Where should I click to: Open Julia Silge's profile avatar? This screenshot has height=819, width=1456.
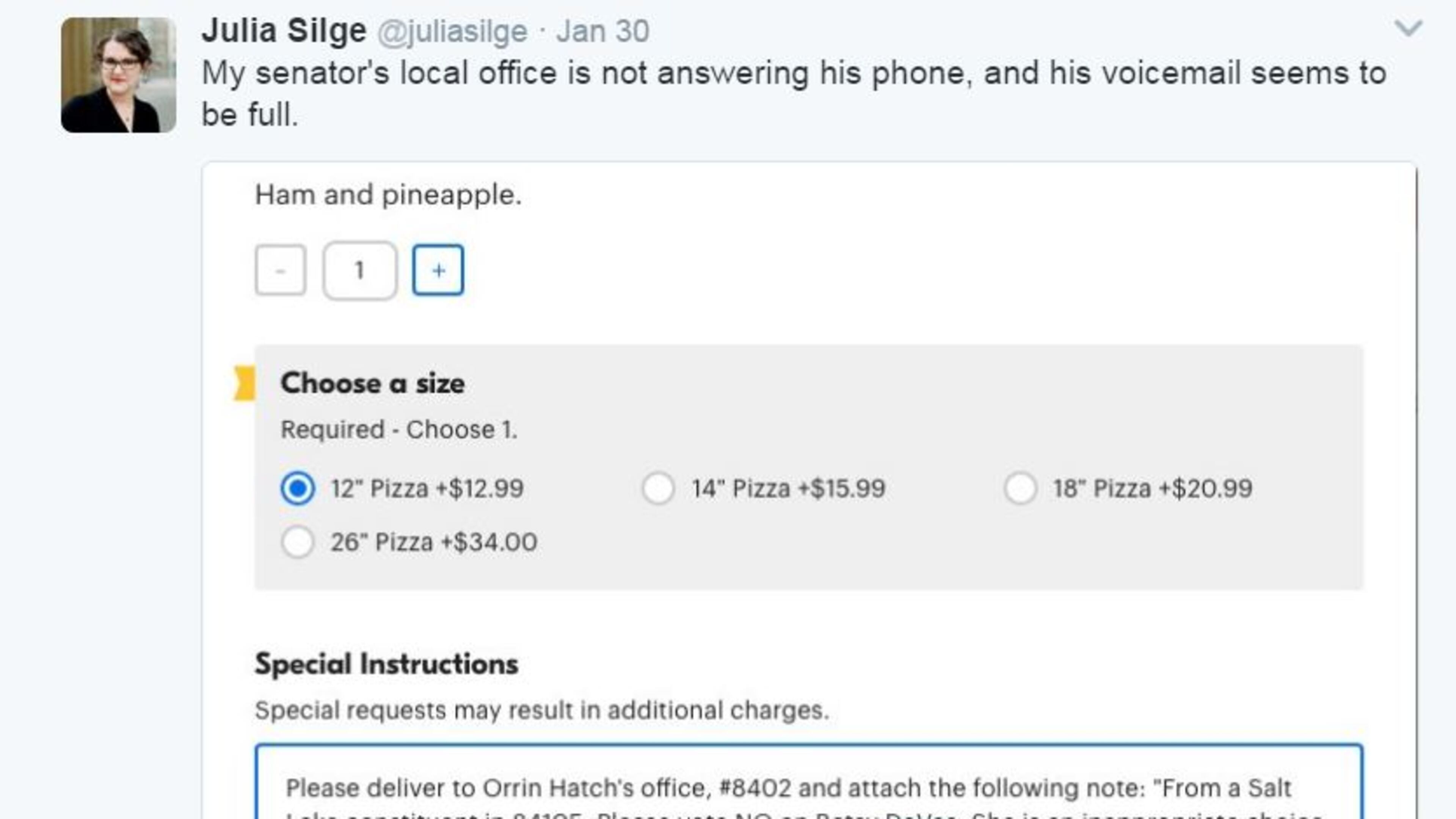click(x=118, y=75)
